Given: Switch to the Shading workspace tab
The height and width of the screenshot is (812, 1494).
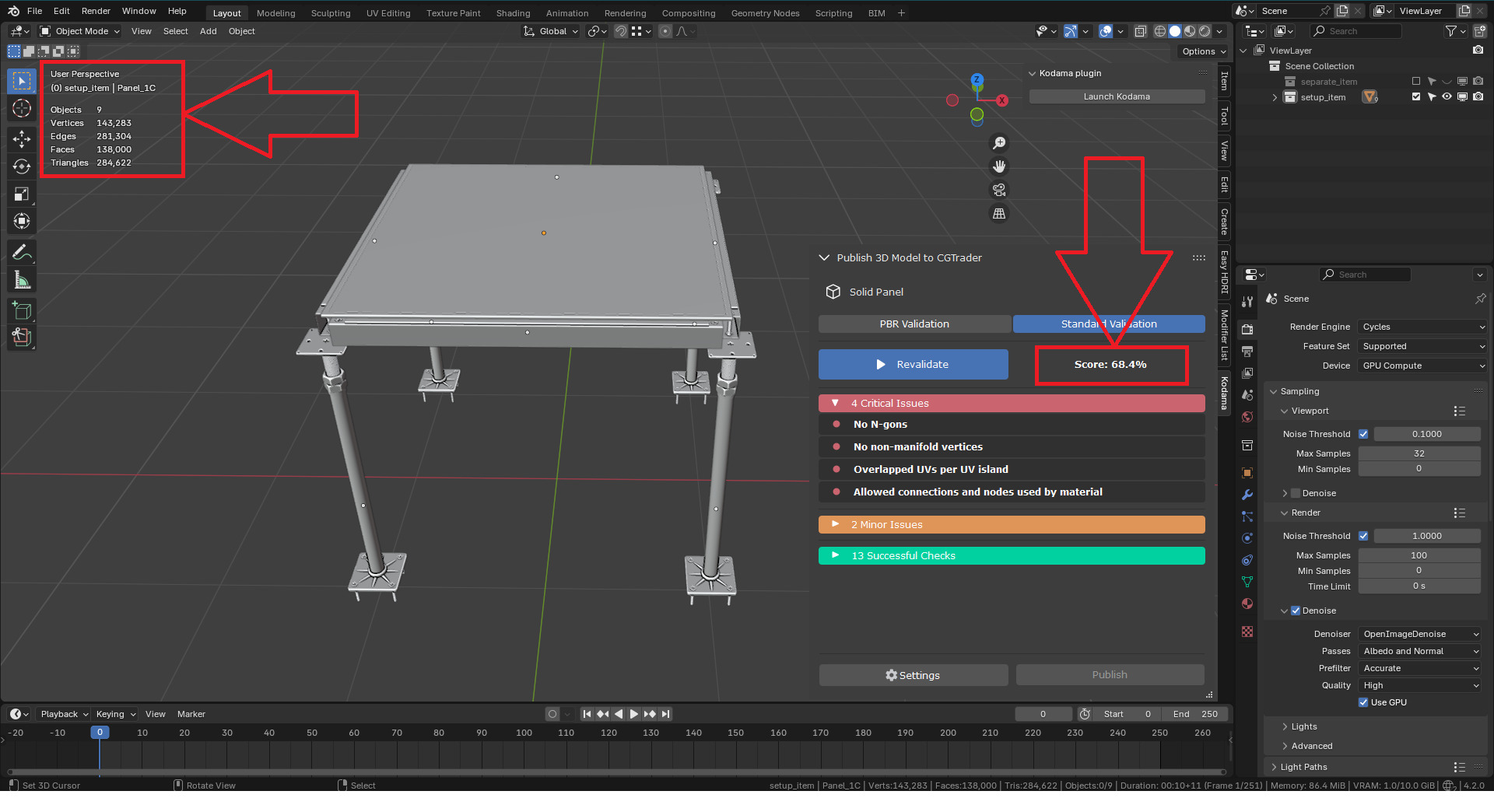Looking at the screenshot, I should coord(513,13).
